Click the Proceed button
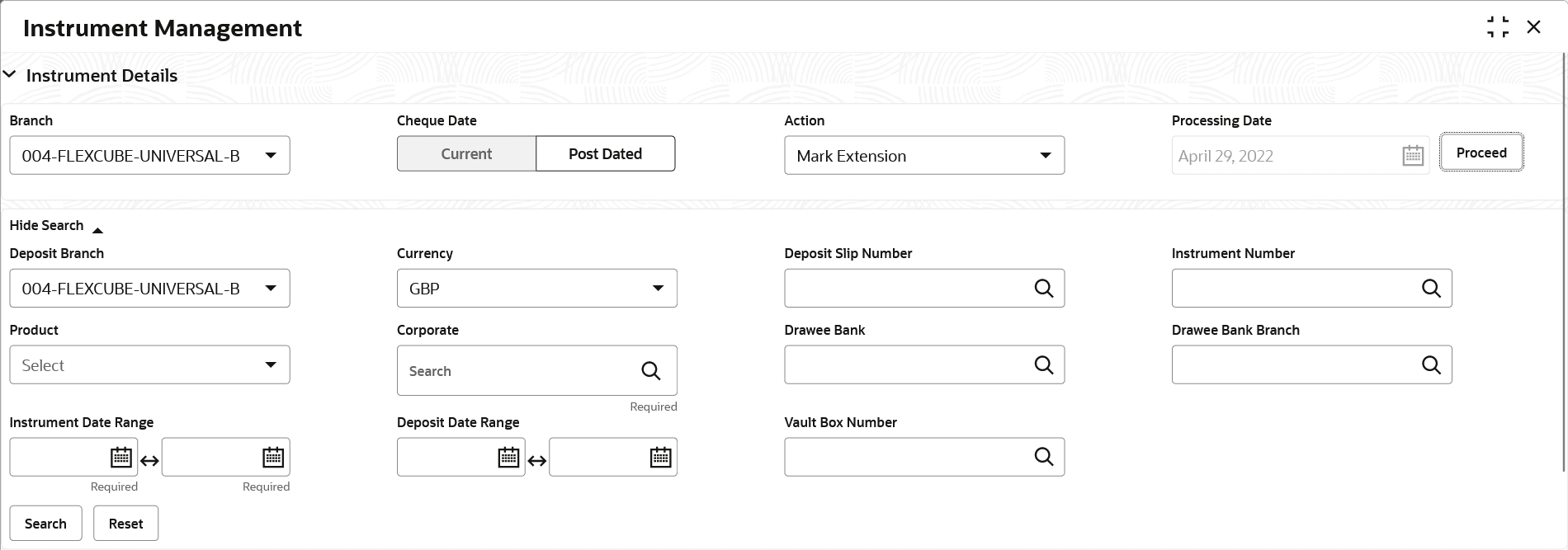This screenshot has height=550, width=1568. click(1481, 153)
